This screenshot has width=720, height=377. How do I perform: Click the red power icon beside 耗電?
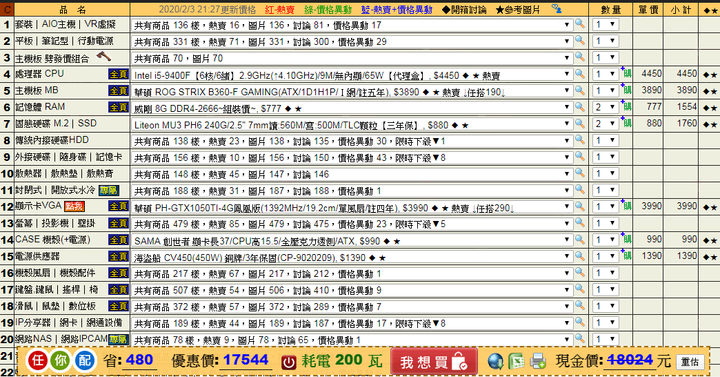click(289, 362)
